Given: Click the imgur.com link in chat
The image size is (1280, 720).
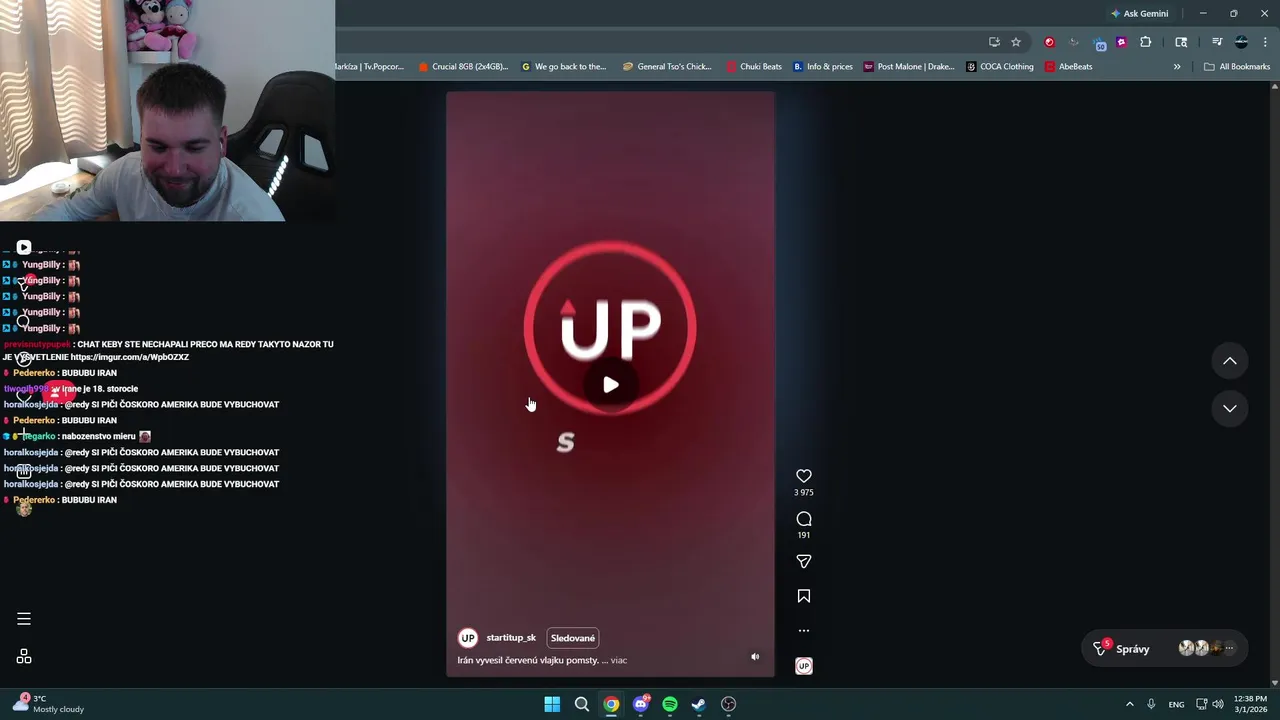Looking at the screenshot, I should coord(129,357).
